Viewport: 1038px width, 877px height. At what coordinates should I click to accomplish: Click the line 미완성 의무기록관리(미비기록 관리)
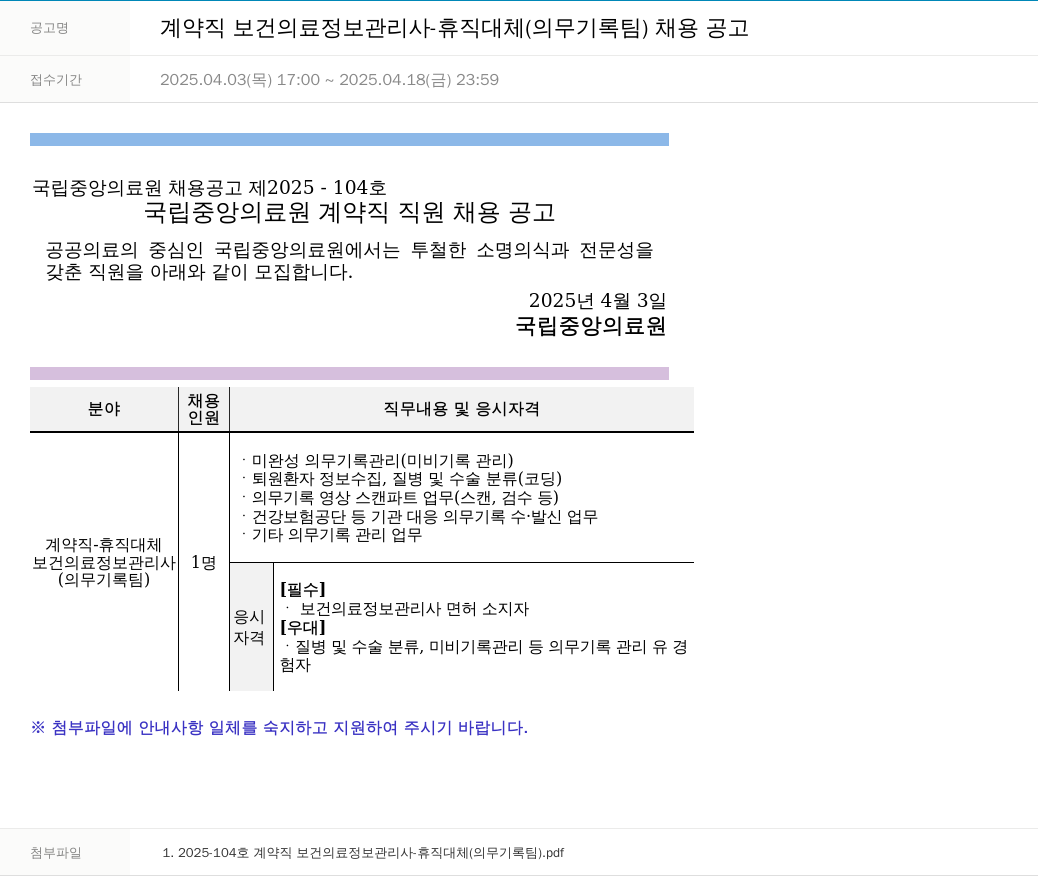click(x=377, y=460)
